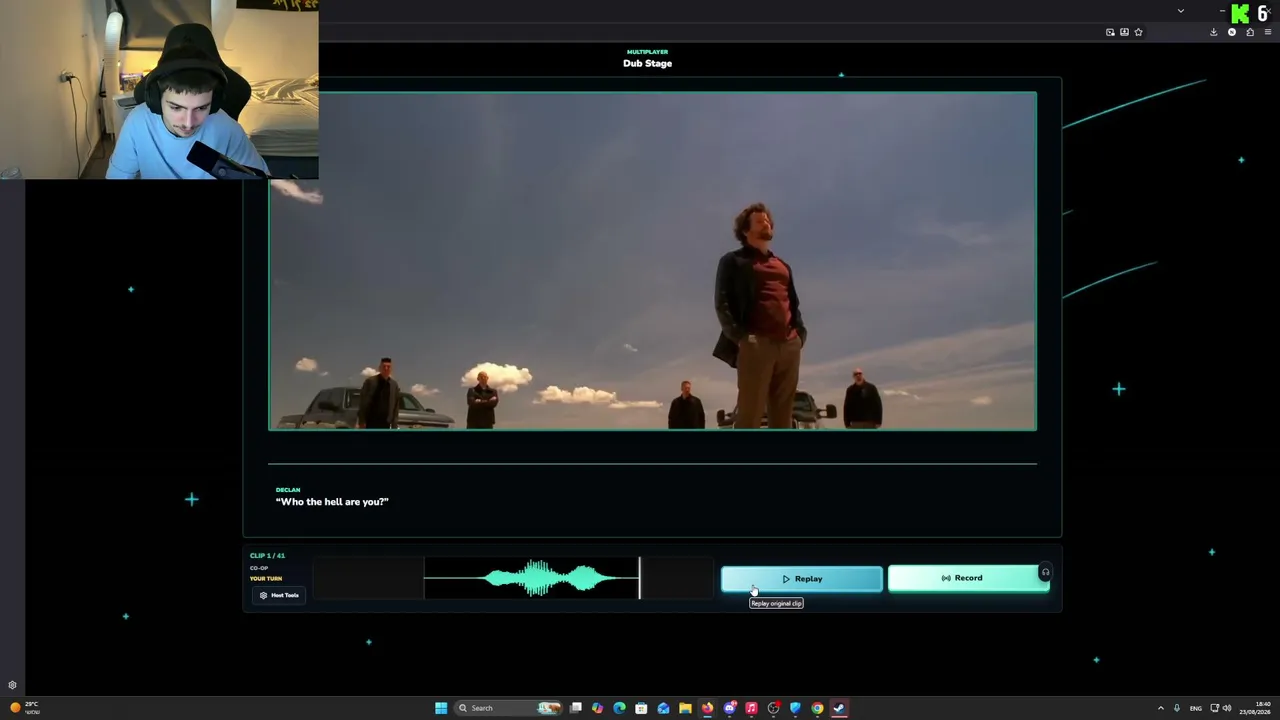The width and height of the screenshot is (1280, 720).
Task: Open the volume control in system tray
Action: point(1227,708)
